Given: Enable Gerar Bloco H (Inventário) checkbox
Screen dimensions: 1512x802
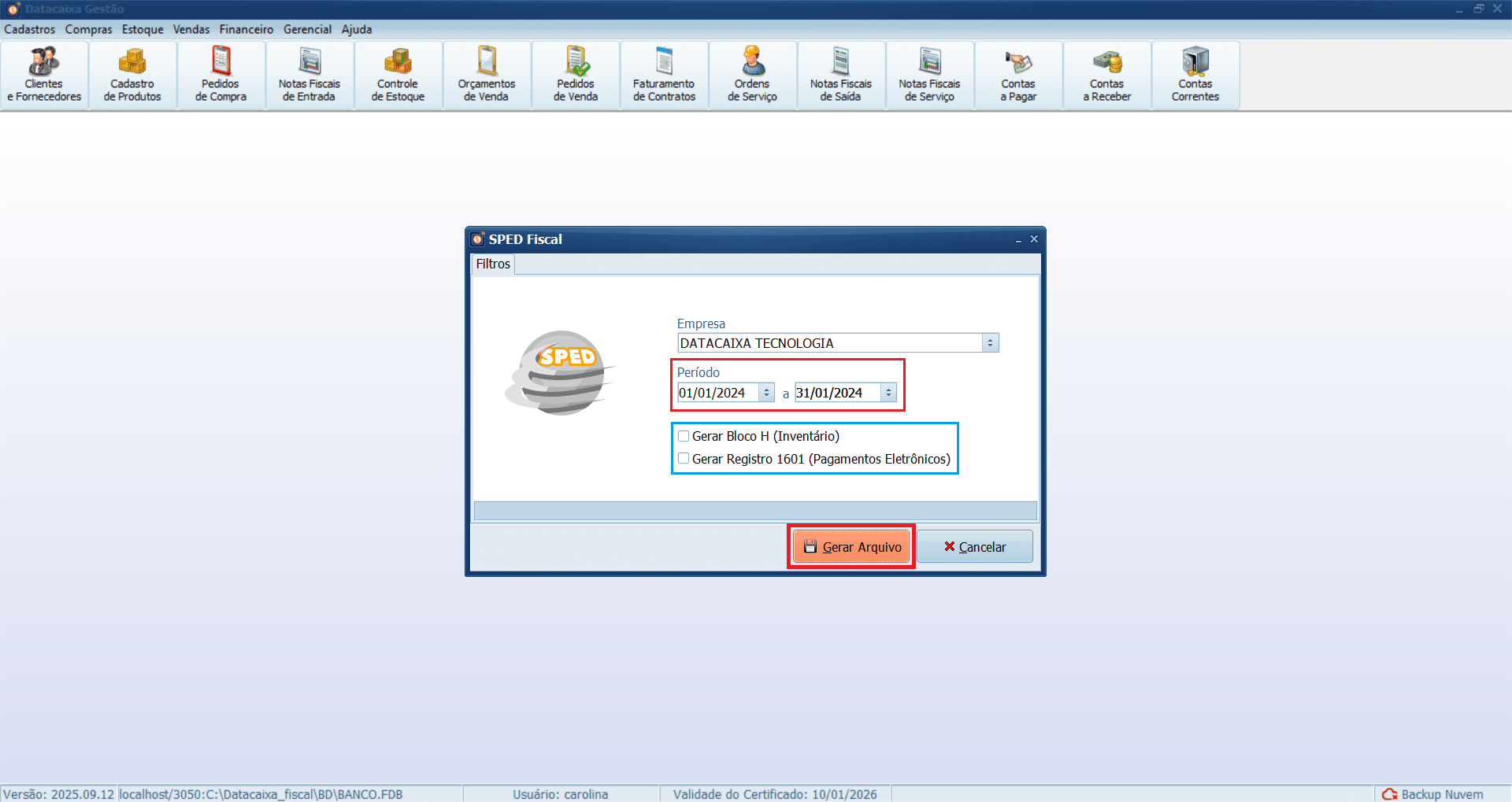Looking at the screenshot, I should [x=684, y=436].
